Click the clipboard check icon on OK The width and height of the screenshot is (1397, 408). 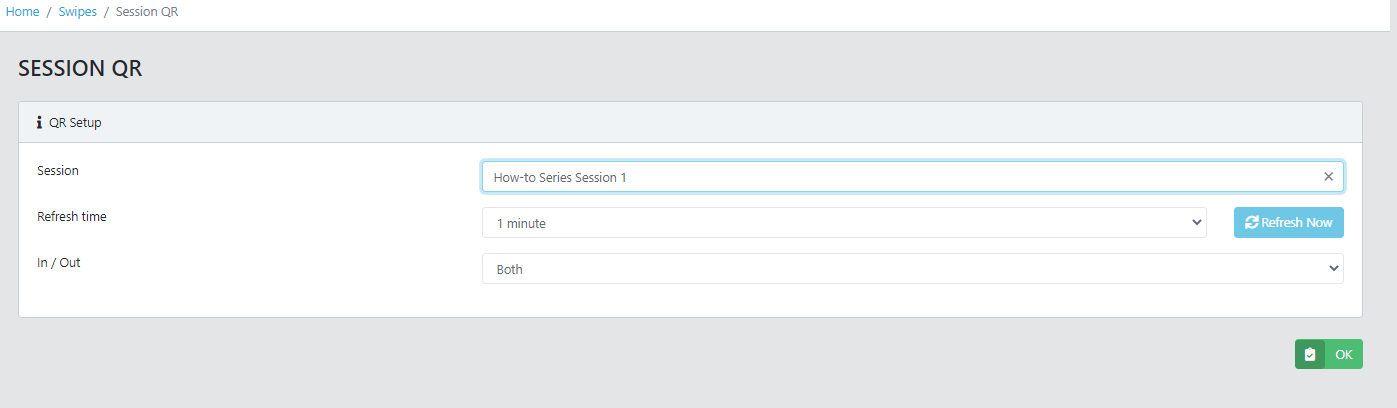(x=1310, y=354)
